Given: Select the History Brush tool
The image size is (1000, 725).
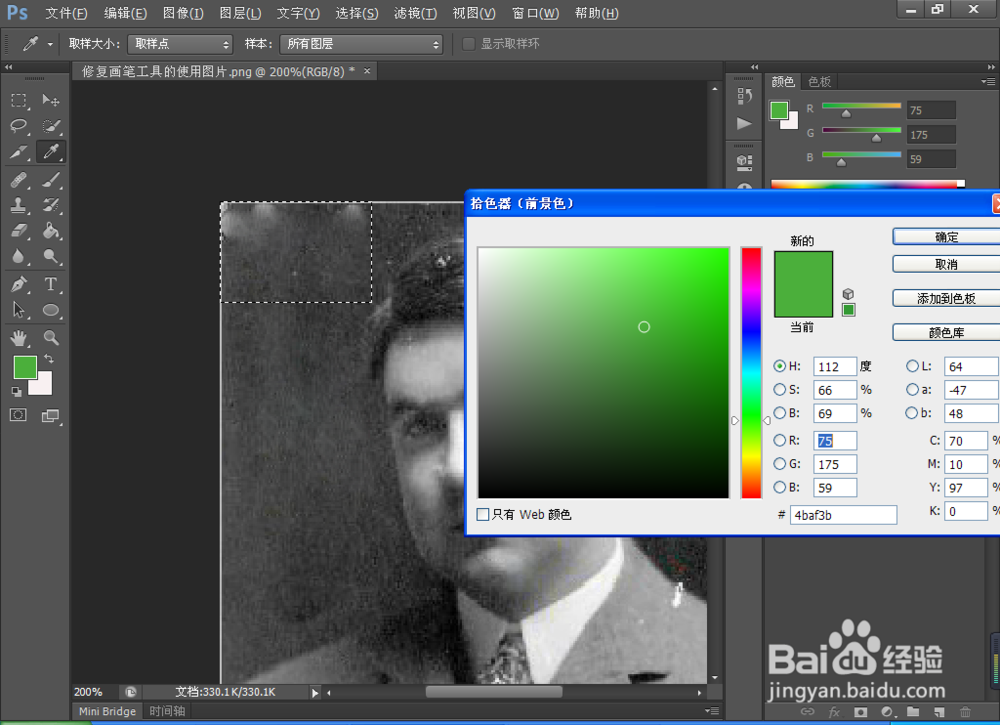Looking at the screenshot, I should [x=50, y=205].
